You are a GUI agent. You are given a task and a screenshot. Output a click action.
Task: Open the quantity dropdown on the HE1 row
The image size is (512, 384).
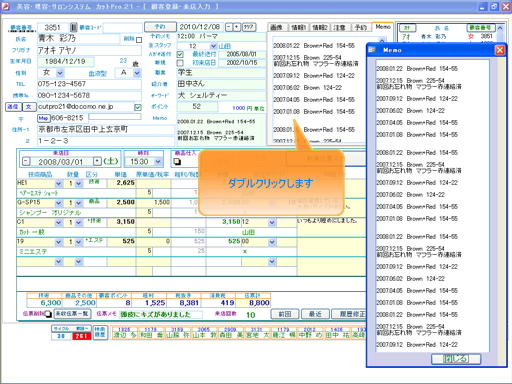tap(79, 183)
